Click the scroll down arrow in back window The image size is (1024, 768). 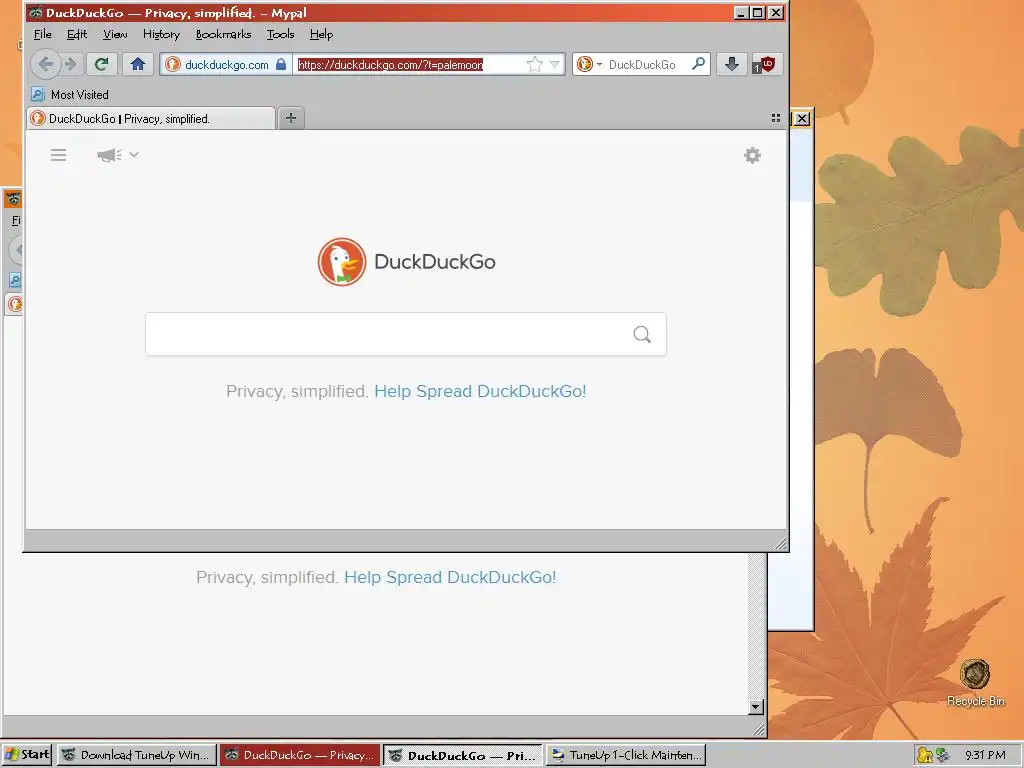click(x=756, y=707)
